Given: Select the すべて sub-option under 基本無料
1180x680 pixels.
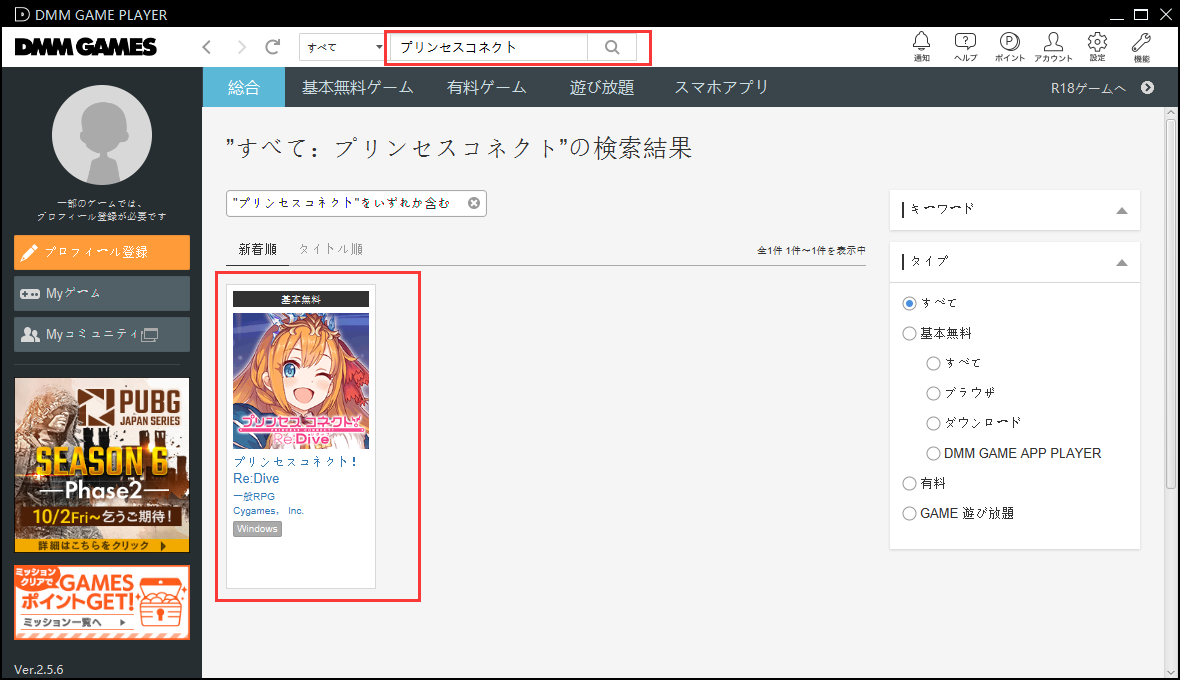Looking at the screenshot, I should tap(933, 363).
